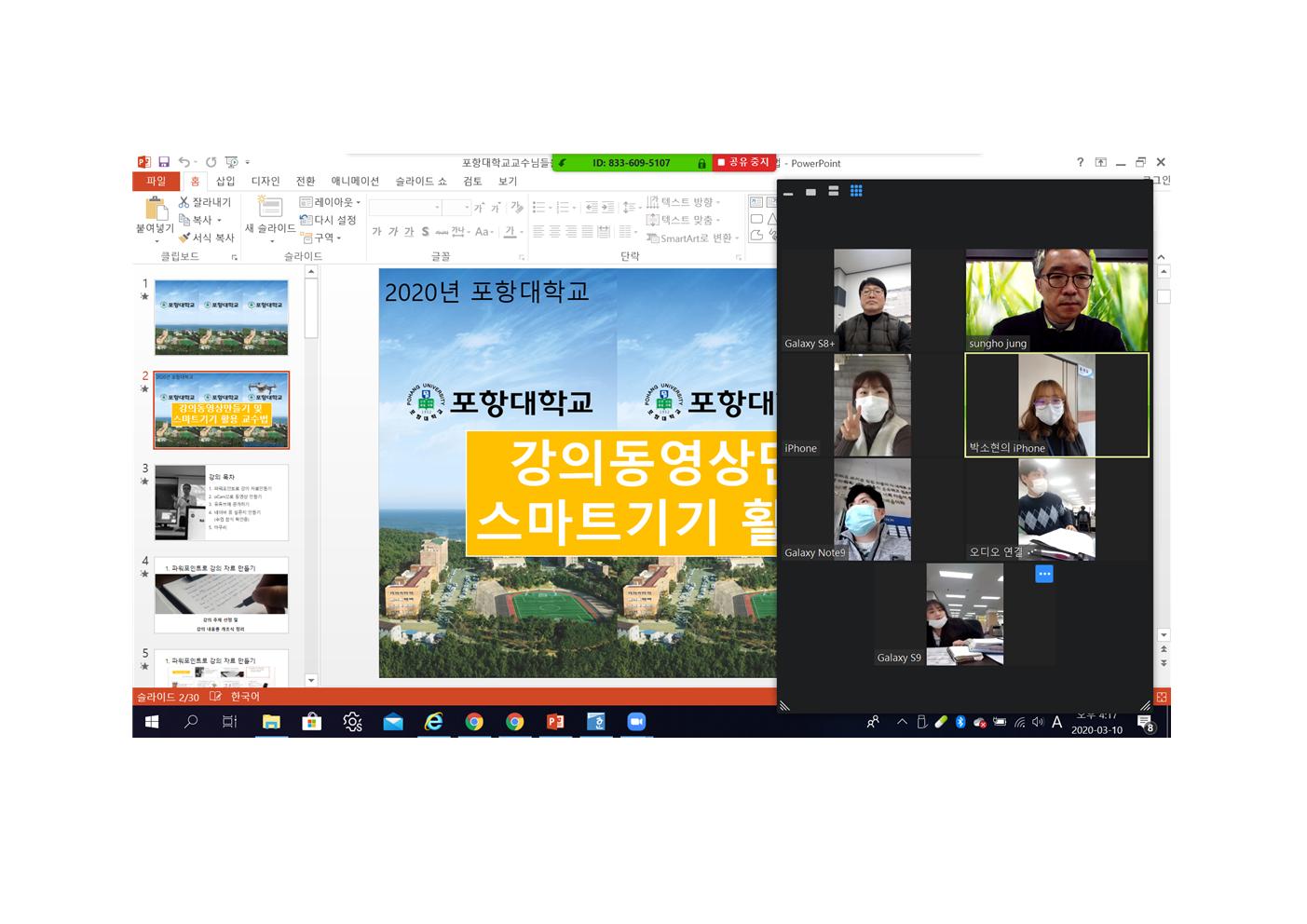Select slide 3 thumbnail 강의 목차
The height and width of the screenshot is (924, 1307).
pos(222,503)
